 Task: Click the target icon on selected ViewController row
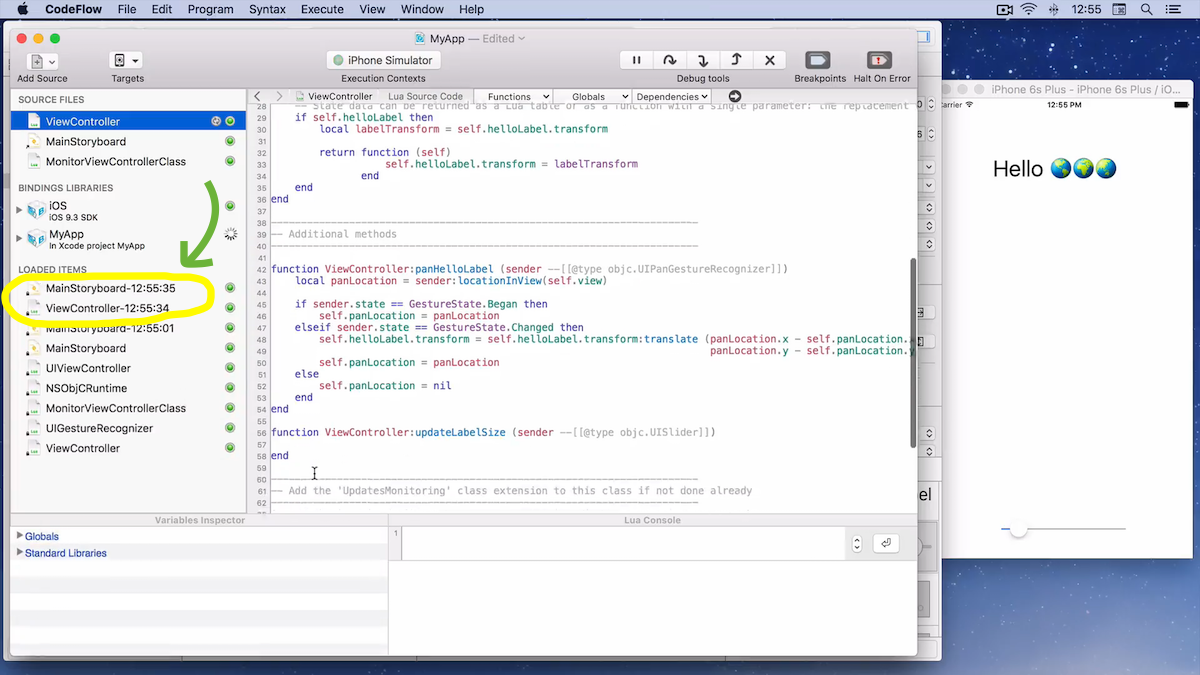pyautogui.click(x=216, y=121)
